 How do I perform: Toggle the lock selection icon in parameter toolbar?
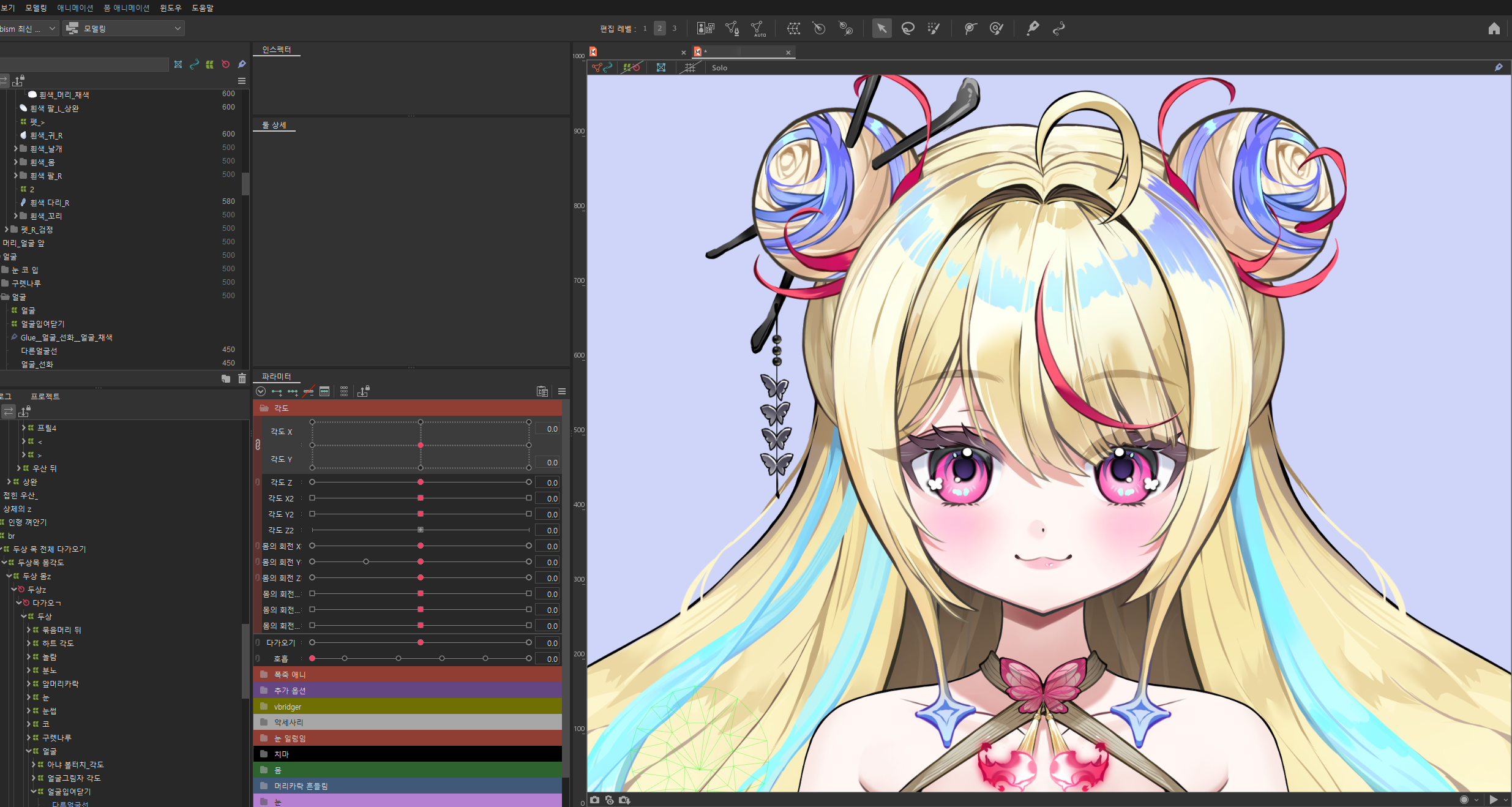point(364,391)
